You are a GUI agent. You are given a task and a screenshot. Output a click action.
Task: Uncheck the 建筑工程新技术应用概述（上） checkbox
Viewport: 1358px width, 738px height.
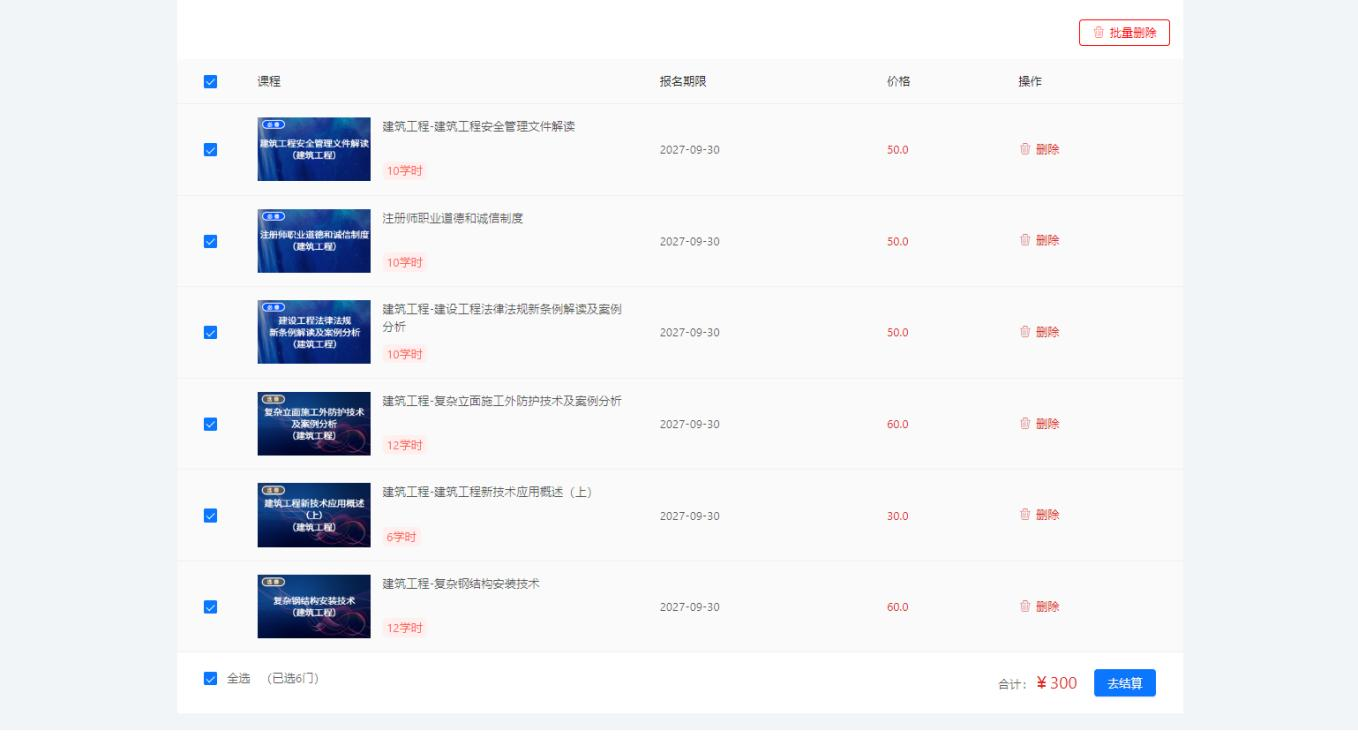coord(210,516)
